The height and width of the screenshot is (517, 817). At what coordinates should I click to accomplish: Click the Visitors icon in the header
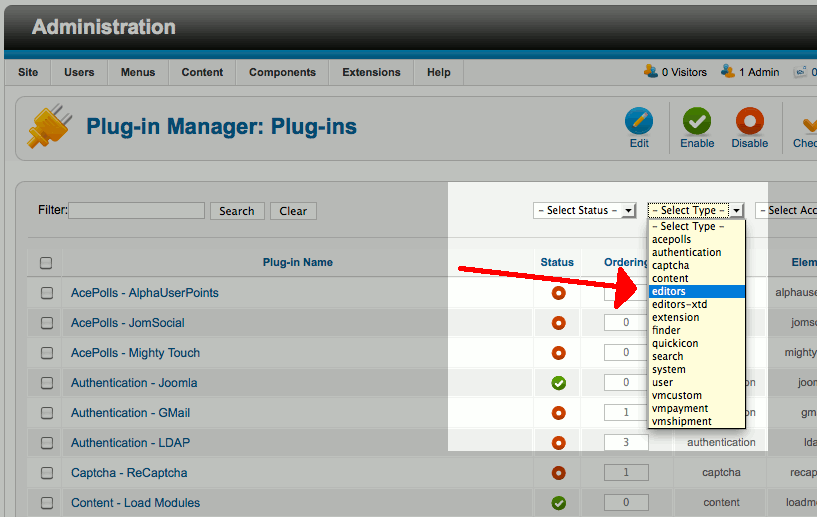coord(651,71)
